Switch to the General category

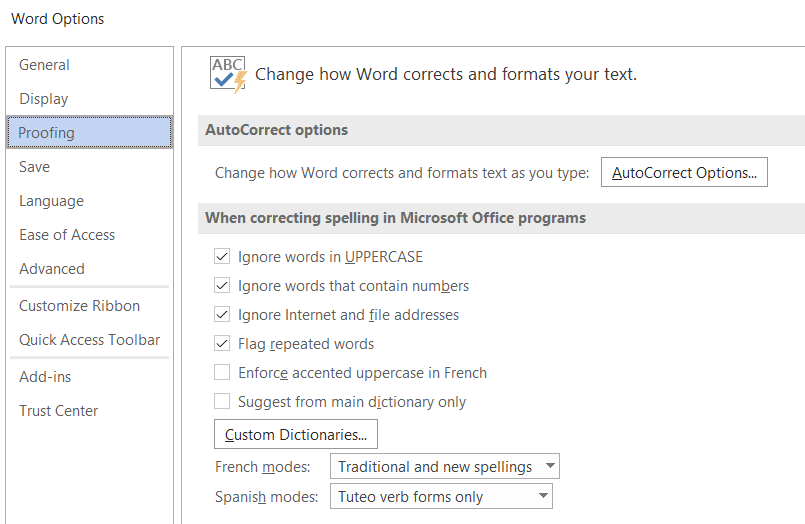pyautogui.click(x=44, y=65)
